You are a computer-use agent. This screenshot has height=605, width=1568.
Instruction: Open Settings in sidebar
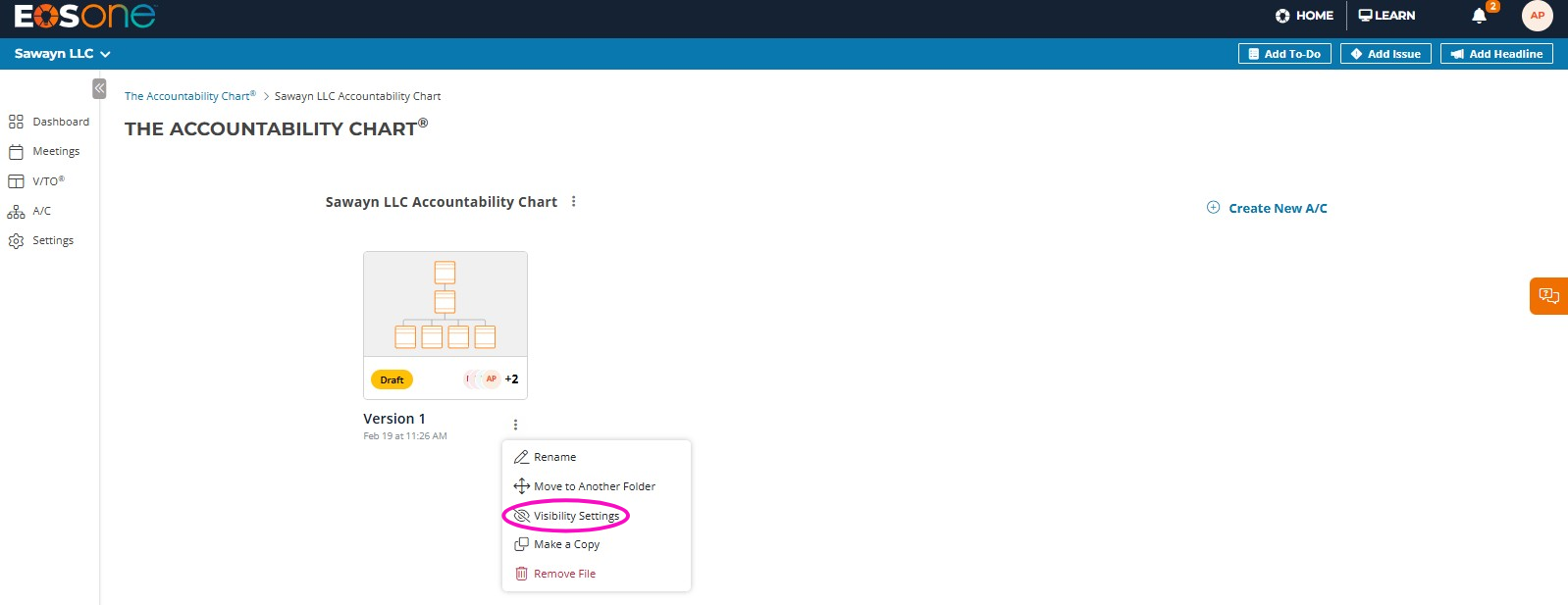point(40,240)
